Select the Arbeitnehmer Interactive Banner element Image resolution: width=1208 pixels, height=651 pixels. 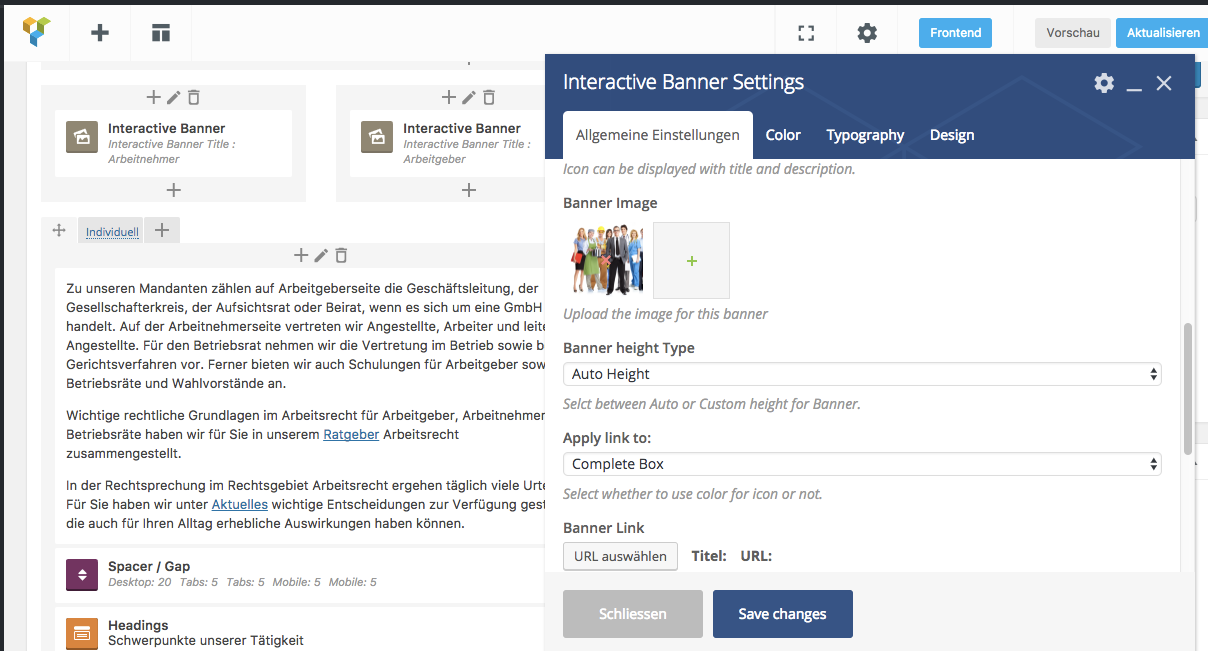tap(173, 143)
